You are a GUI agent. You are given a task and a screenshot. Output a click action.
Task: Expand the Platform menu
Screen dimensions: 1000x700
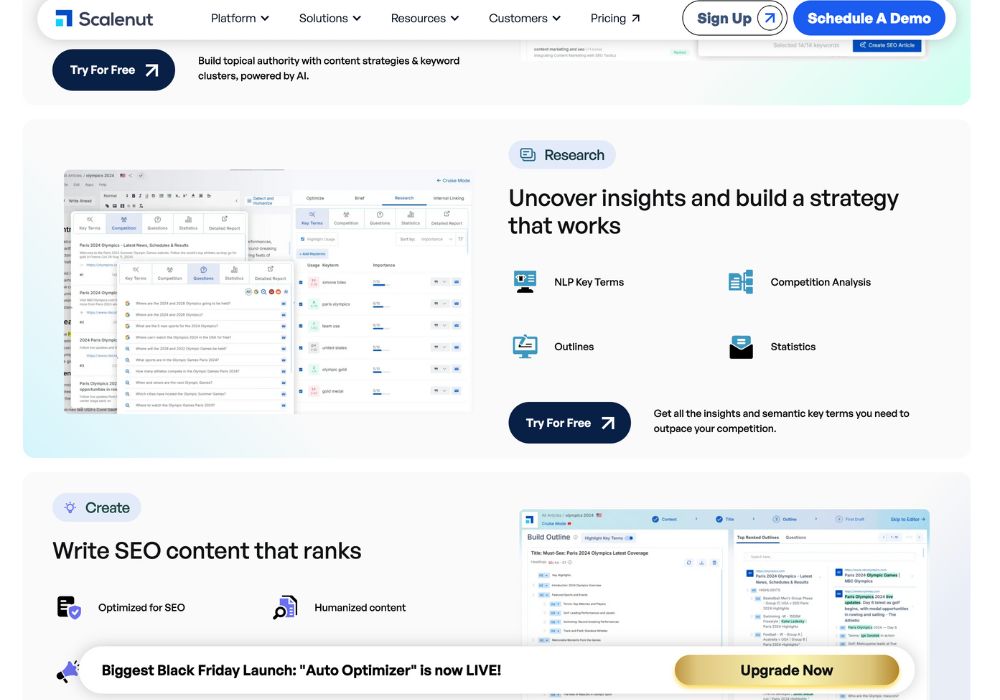click(240, 18)
